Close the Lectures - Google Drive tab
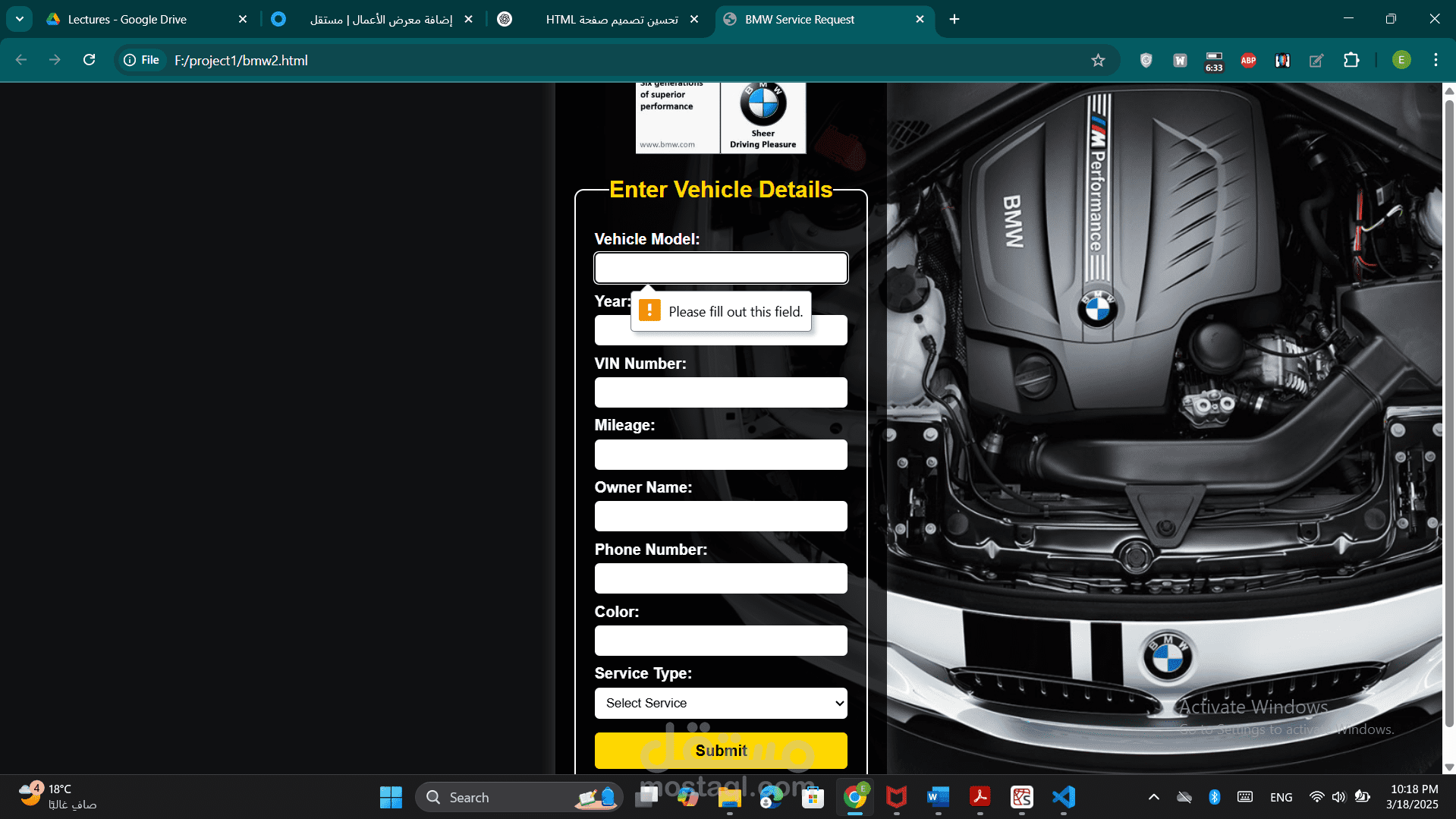Image resolution: width=1456 pixels, height=819 pixels. tap(243, 19)
